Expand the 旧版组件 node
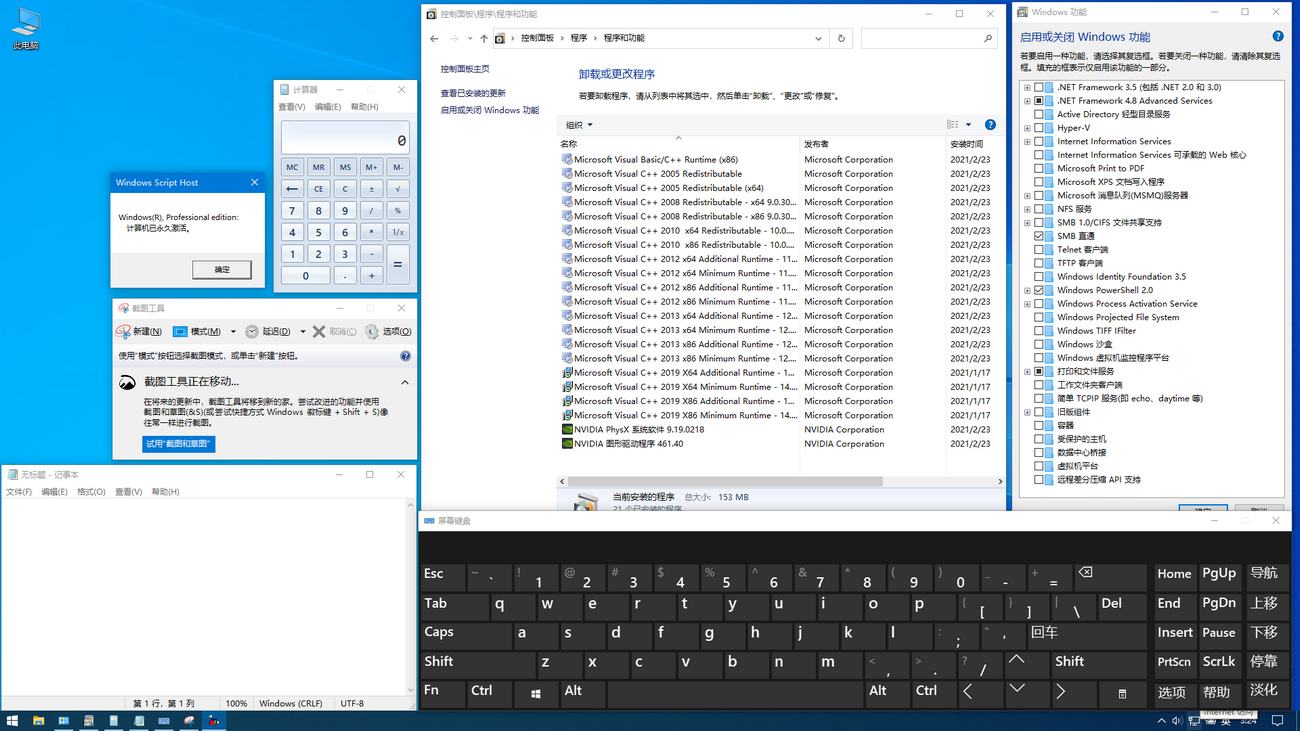 pyautogui.click(x=1027, y=412)
